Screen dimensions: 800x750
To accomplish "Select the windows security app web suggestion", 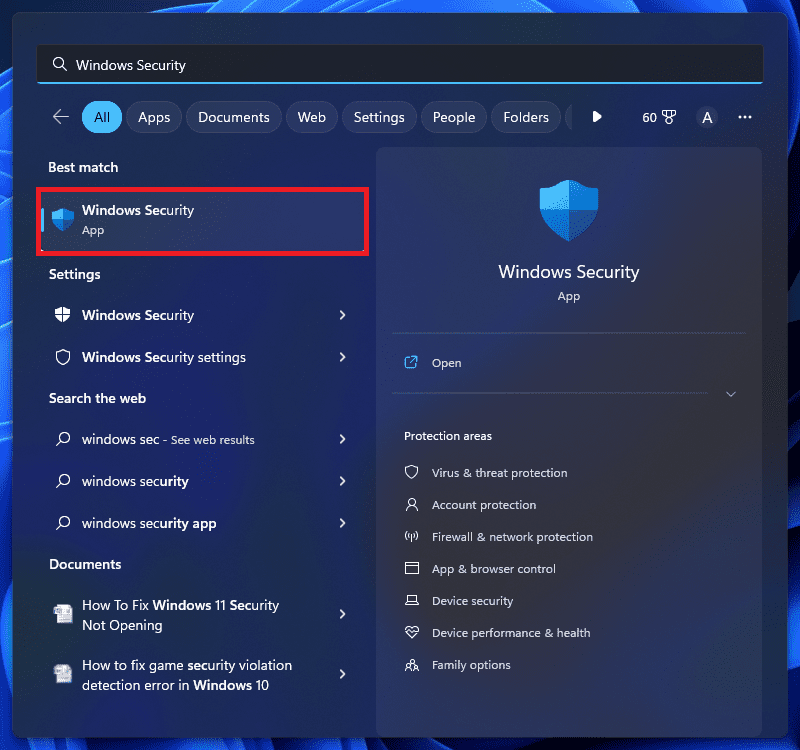I will point(203,523).
